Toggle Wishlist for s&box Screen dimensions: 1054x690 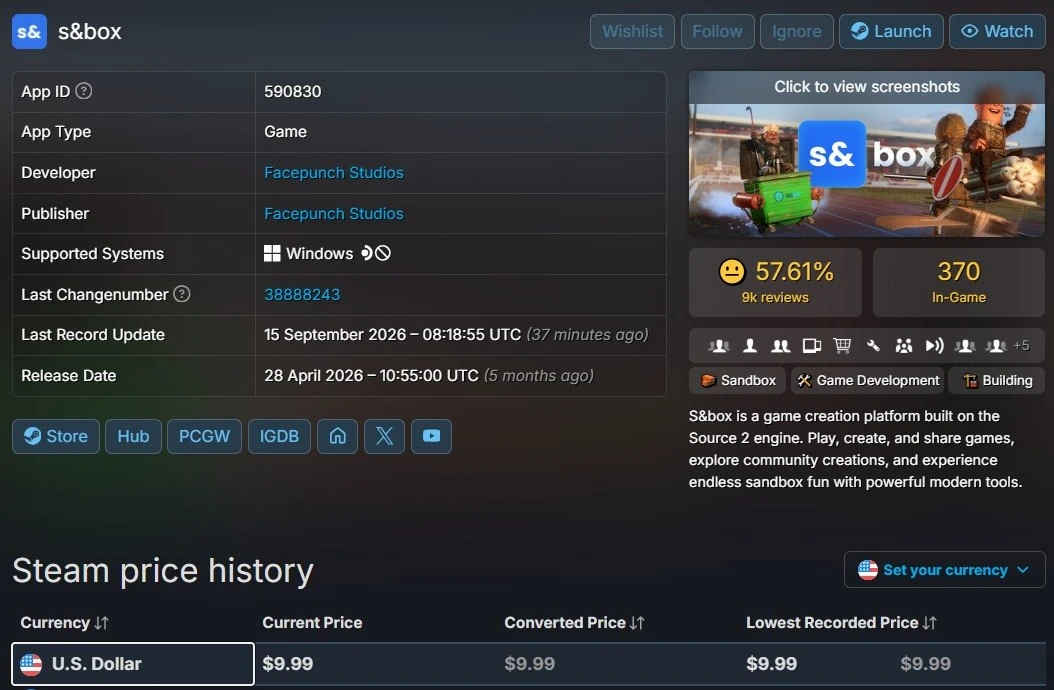coord(633,32)
